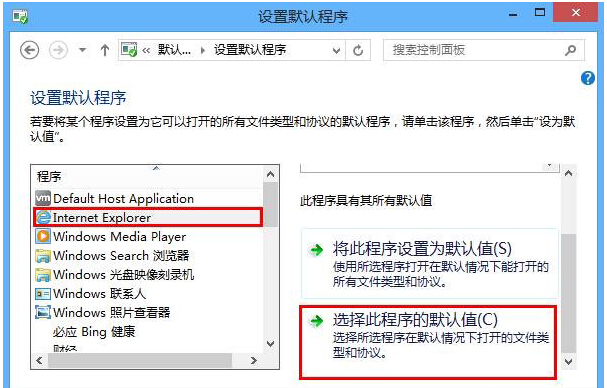Click the program list scroll right arrow
This screenshot has height=388, width=607.
(x=254, y=361)
